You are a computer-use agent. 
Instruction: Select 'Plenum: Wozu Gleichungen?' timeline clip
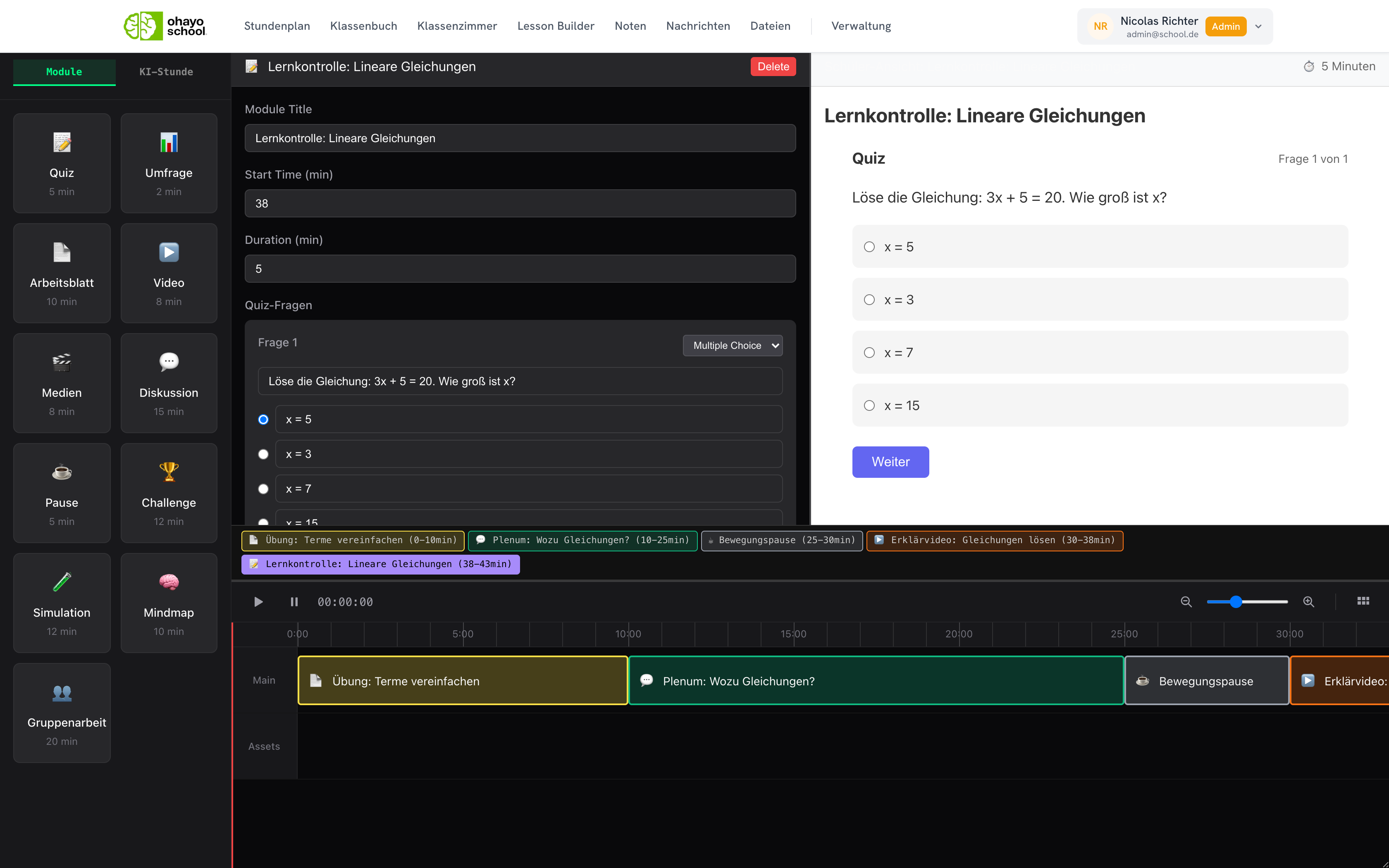point(876,681)
